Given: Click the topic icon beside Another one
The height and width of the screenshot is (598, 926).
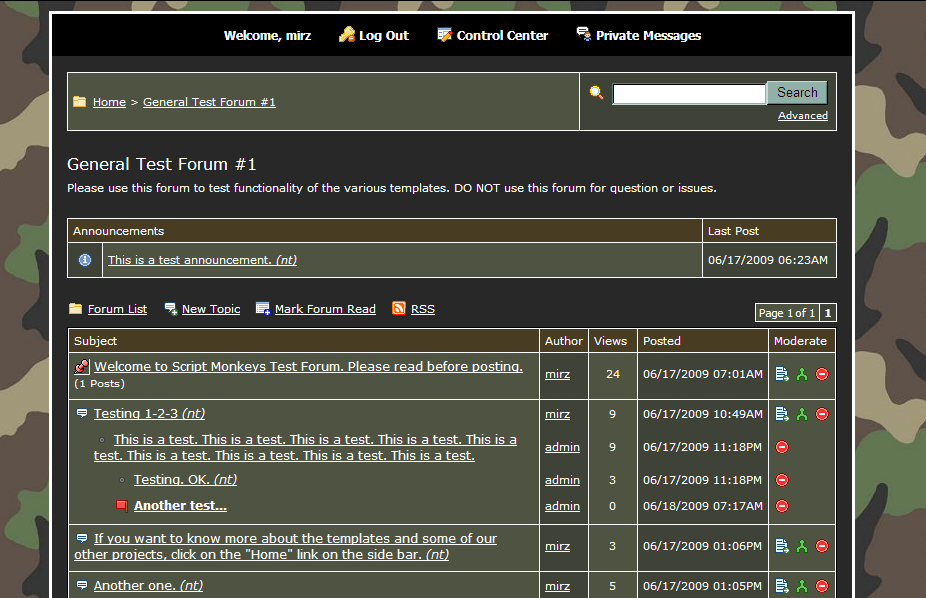Looking at the screenshot, I should pyautogui.click(x=82, y=586).
